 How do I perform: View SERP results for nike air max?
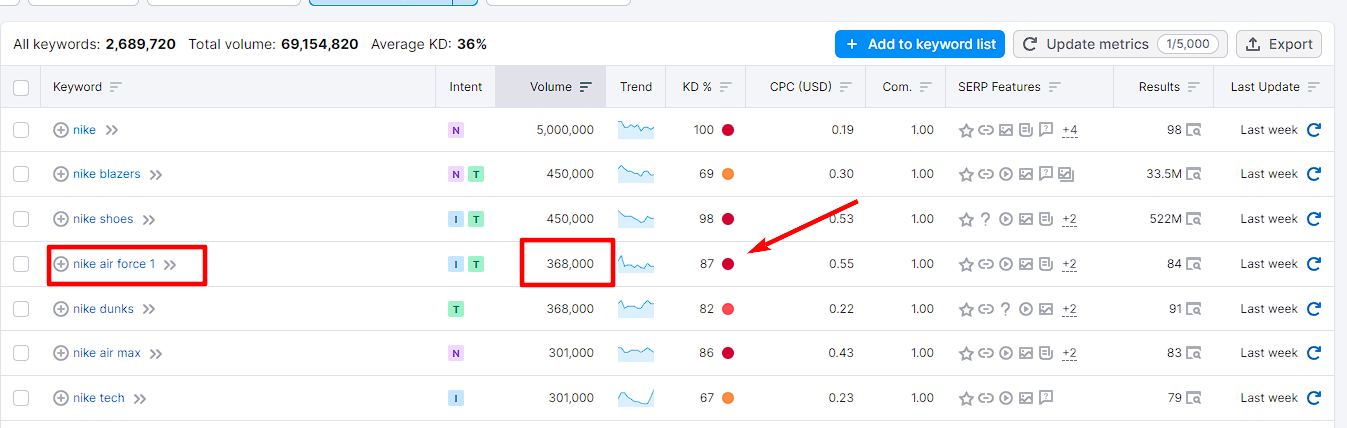pos(1193,353)
